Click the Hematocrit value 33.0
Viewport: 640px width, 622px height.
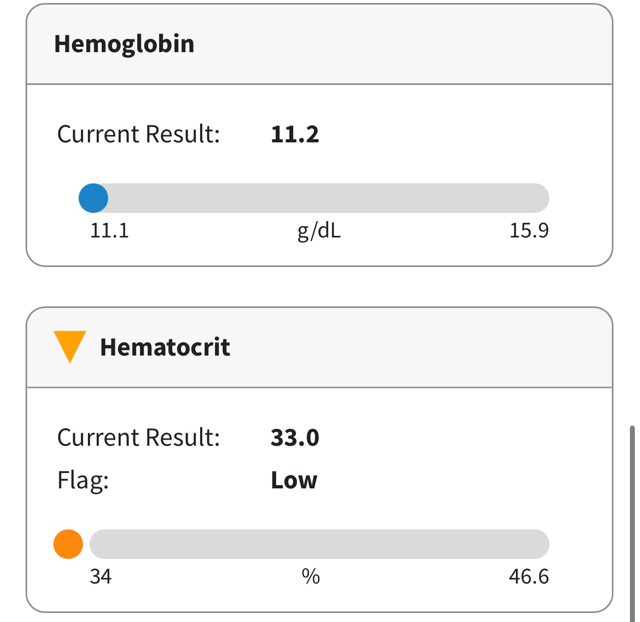point(295,437)
